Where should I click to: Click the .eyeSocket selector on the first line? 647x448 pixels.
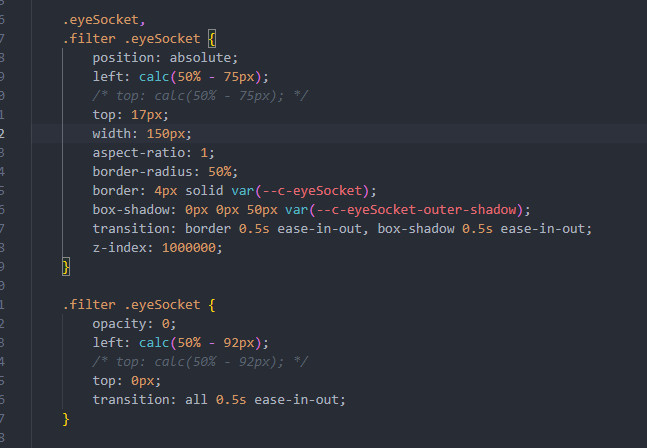click(103, 19)
